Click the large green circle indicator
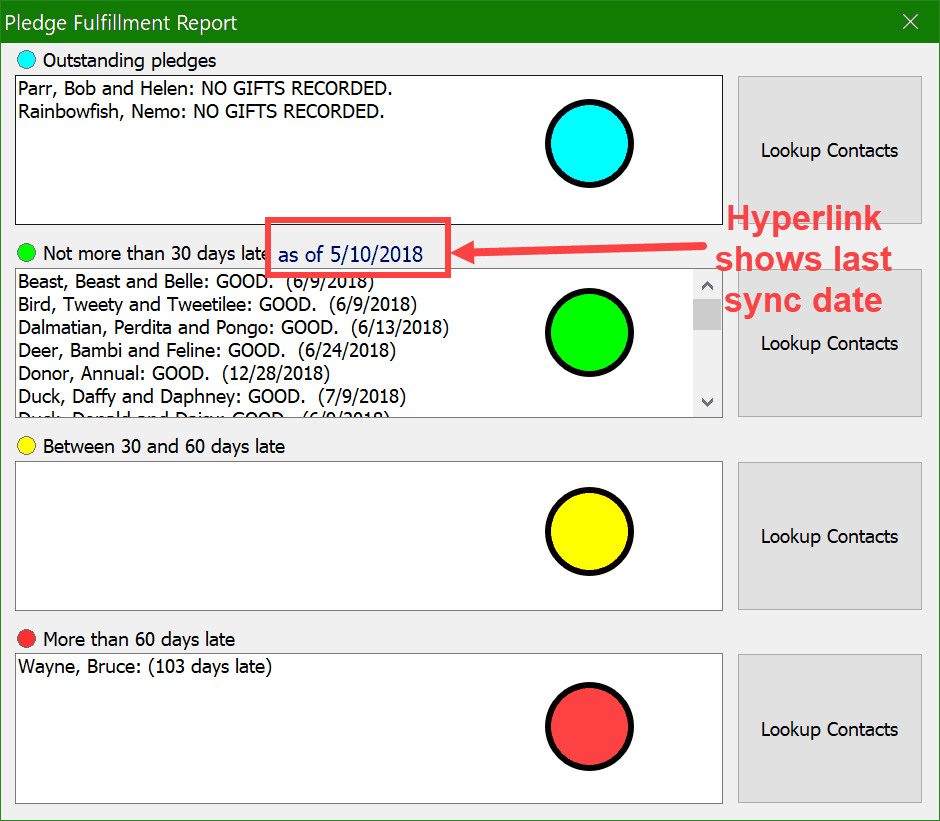 pos(589,333)
